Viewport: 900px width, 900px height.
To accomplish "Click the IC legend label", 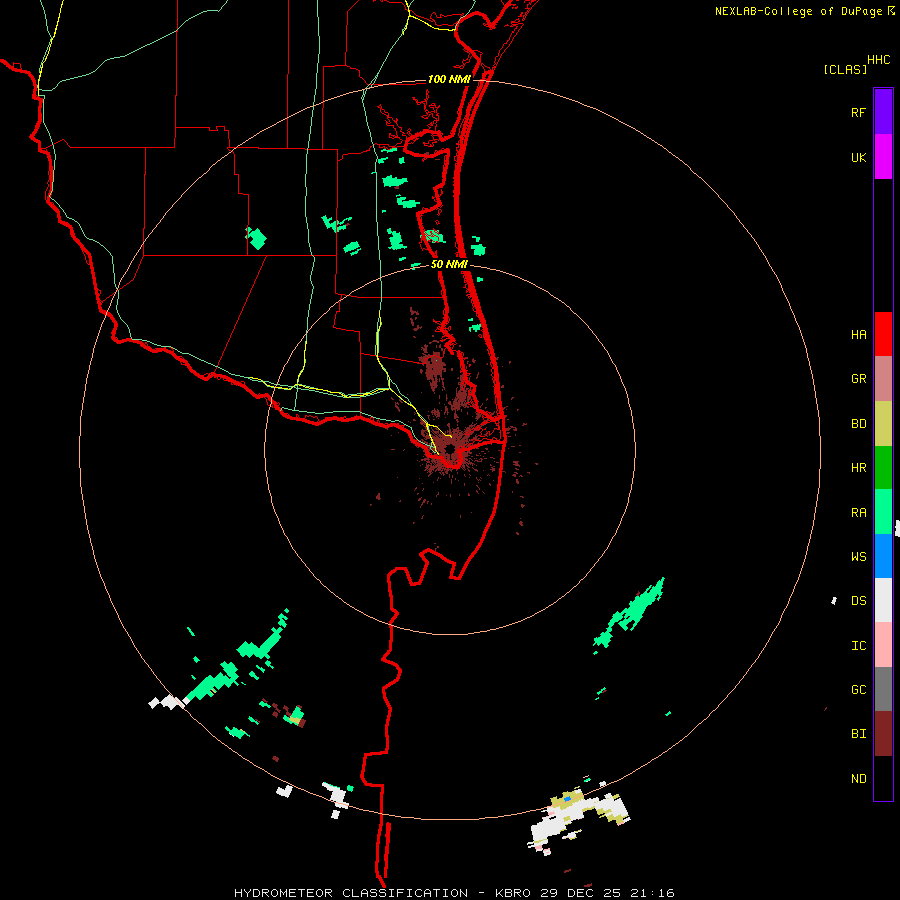I will [x=858, y=646].
